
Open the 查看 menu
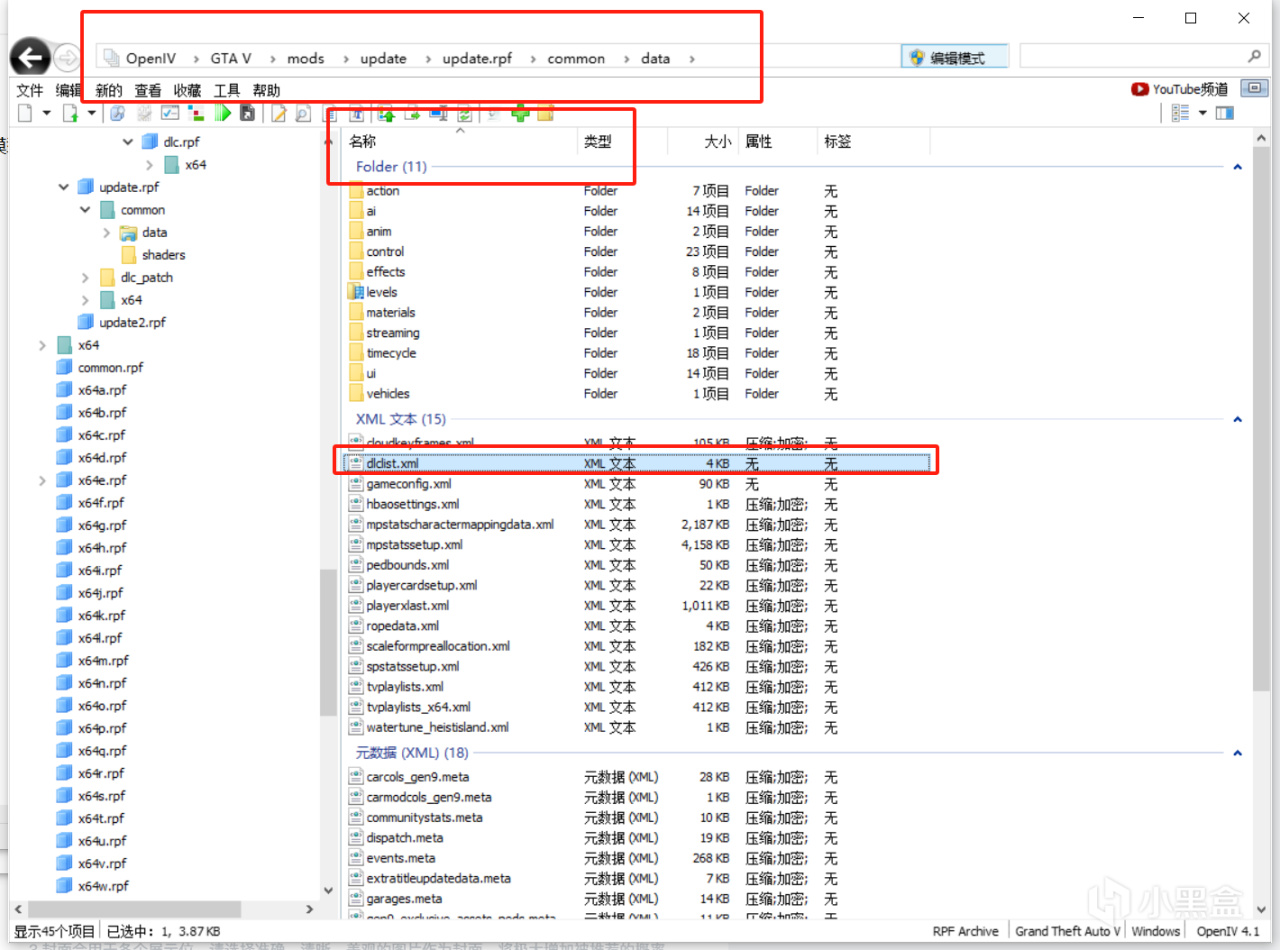pos(148,90)
